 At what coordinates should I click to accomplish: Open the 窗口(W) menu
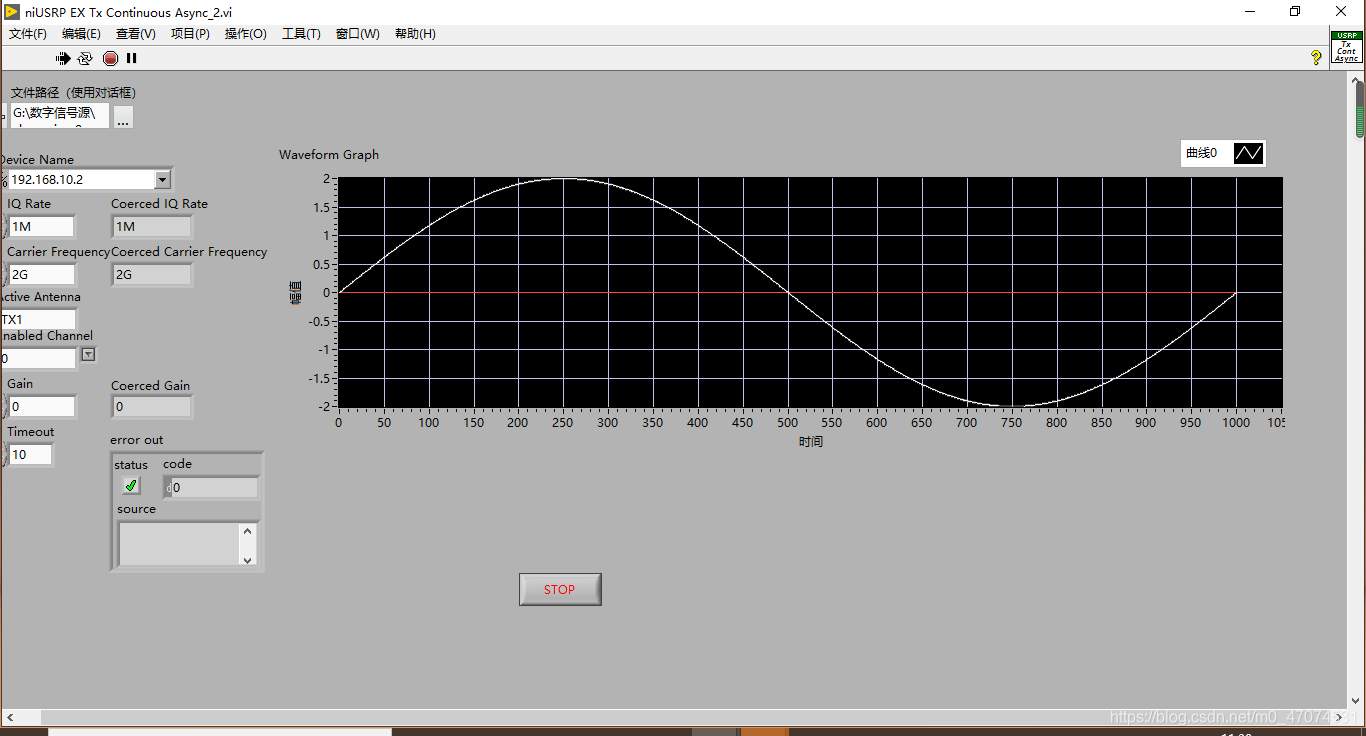point(358,34)
